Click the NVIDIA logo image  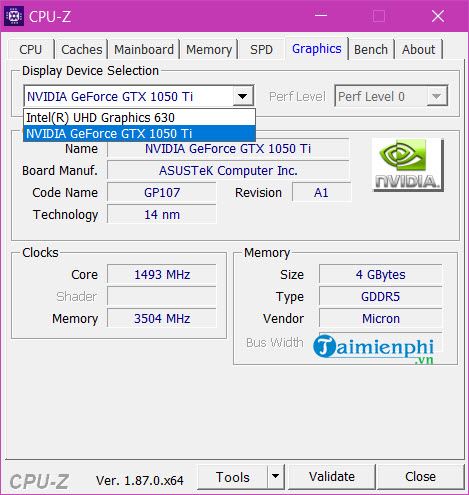(407, 165)
